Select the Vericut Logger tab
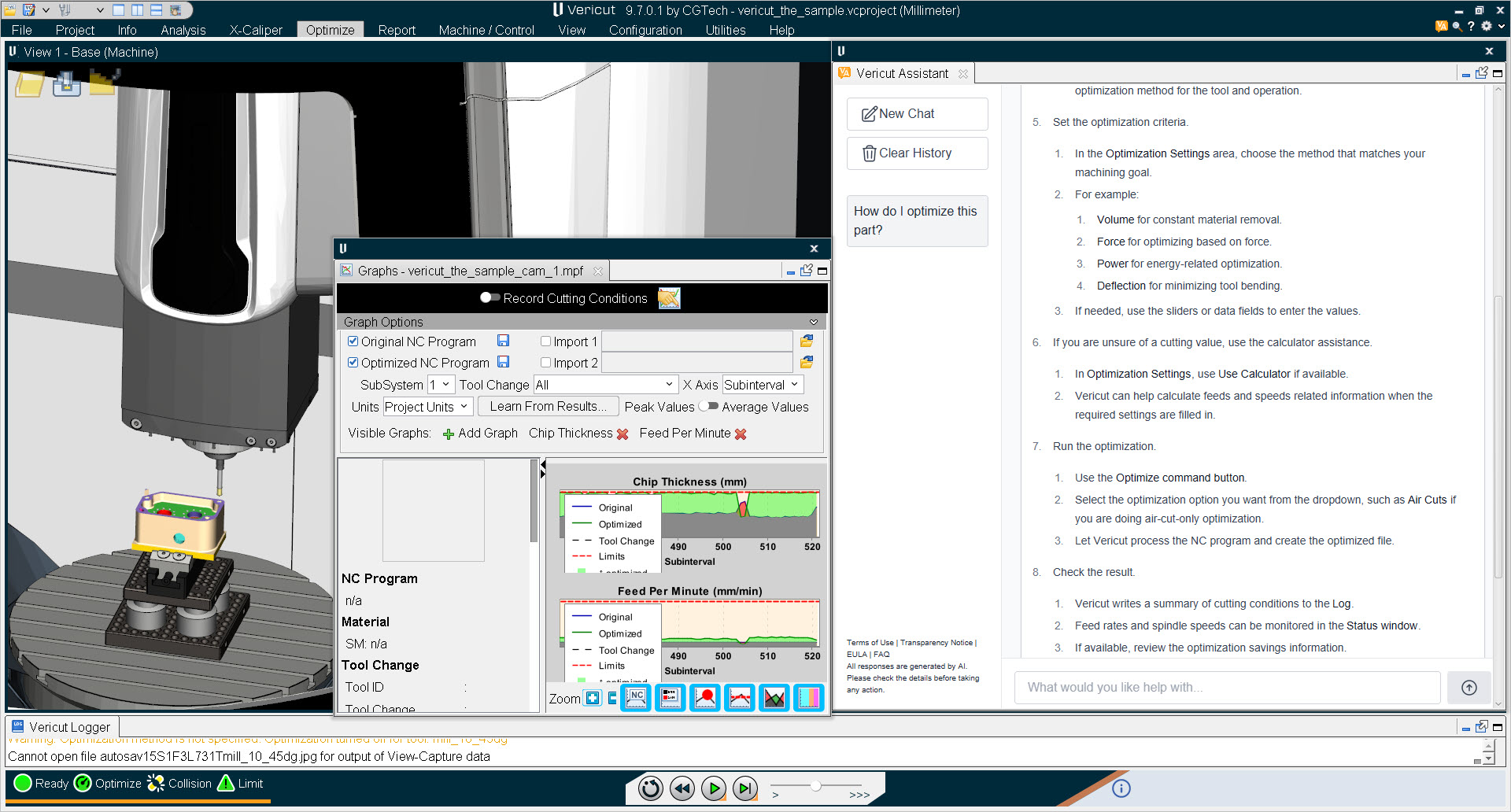Image resolution: width=1511 pixels, height=812 pixels. [62, 727]
